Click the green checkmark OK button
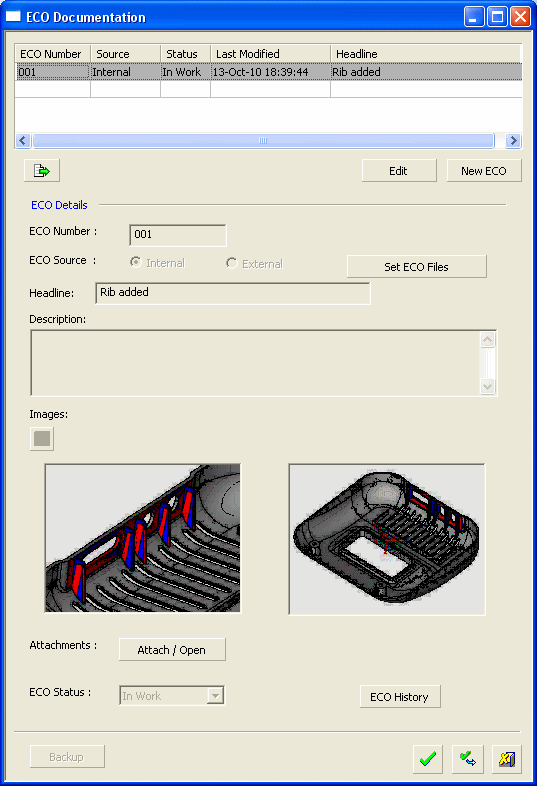Screen dimensions: 537x786 (x=428, y=759)
